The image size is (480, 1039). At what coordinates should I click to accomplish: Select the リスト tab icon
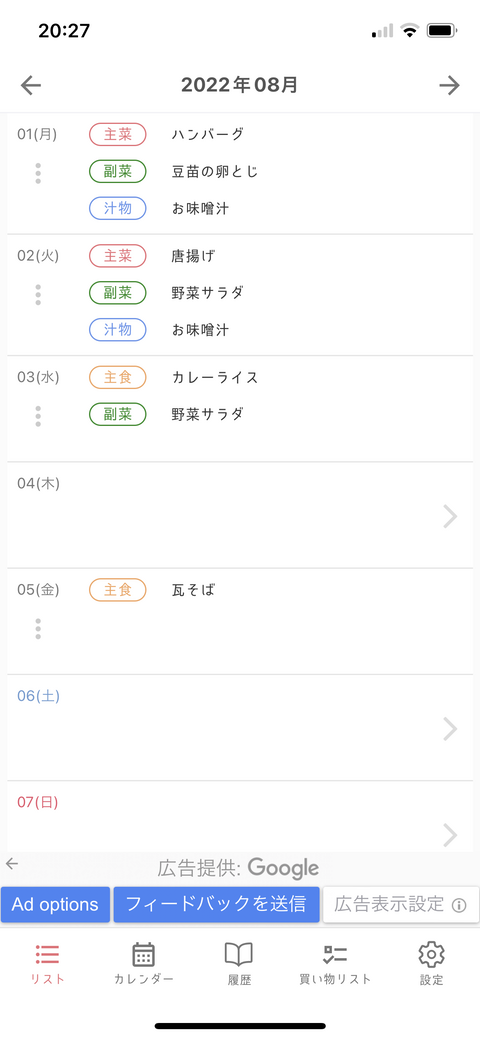(x=47, y=954)
